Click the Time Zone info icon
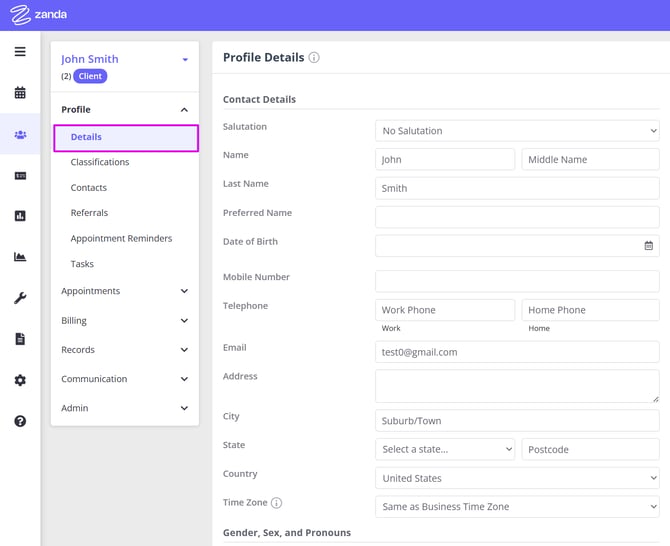The image size is (670, 546). click(277, 503)
